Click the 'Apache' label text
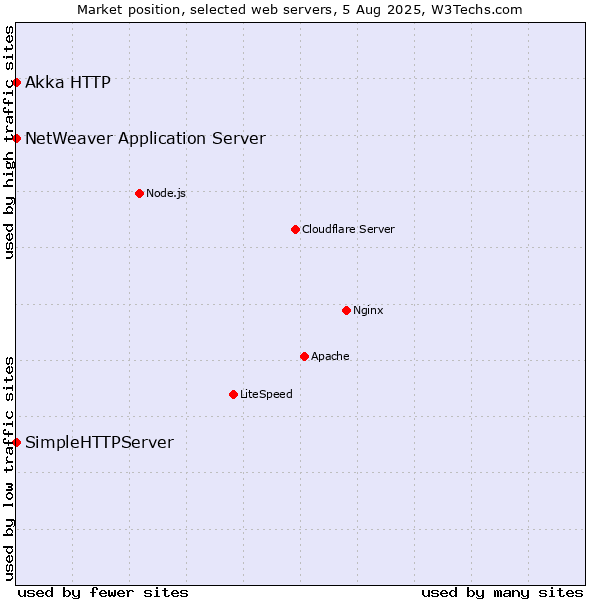This screenshot has width=600, height=600. (330, 356)
